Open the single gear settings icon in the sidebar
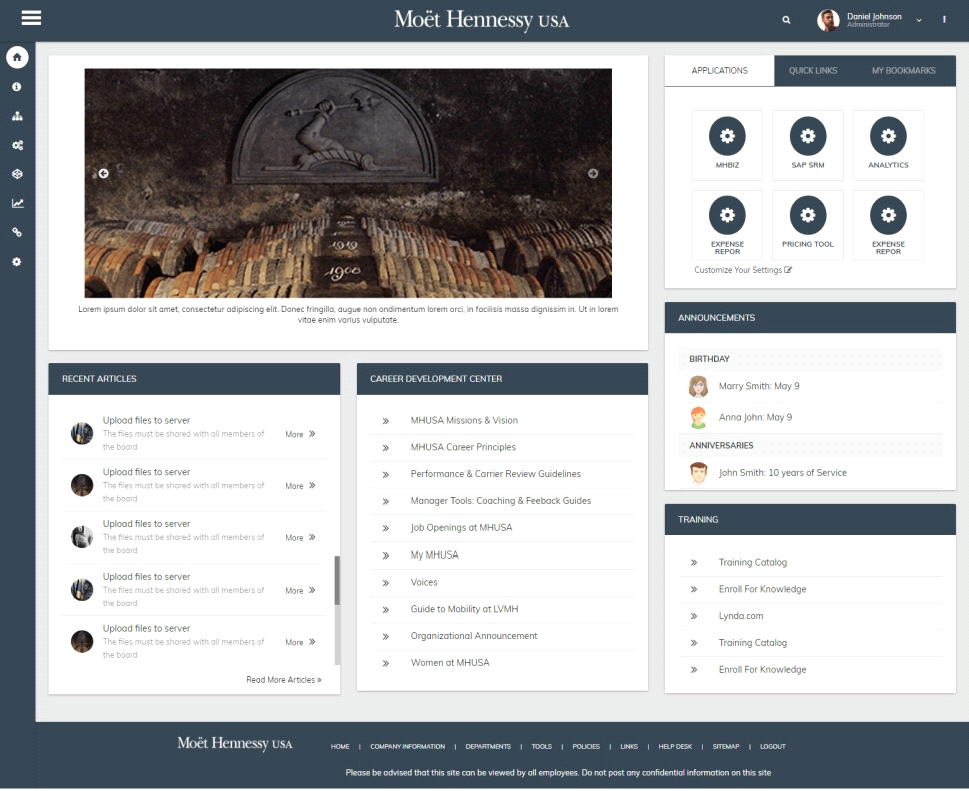The width and height of the screenshot is (969, 791). 17,262
